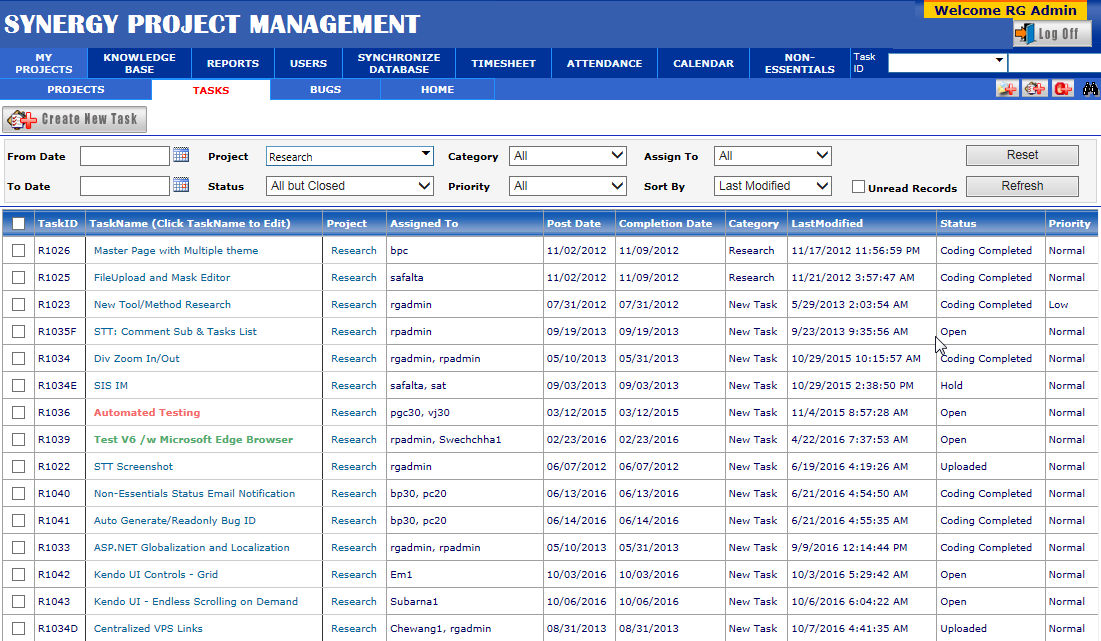Open the Synchronize Database menu

coord(399,63)
